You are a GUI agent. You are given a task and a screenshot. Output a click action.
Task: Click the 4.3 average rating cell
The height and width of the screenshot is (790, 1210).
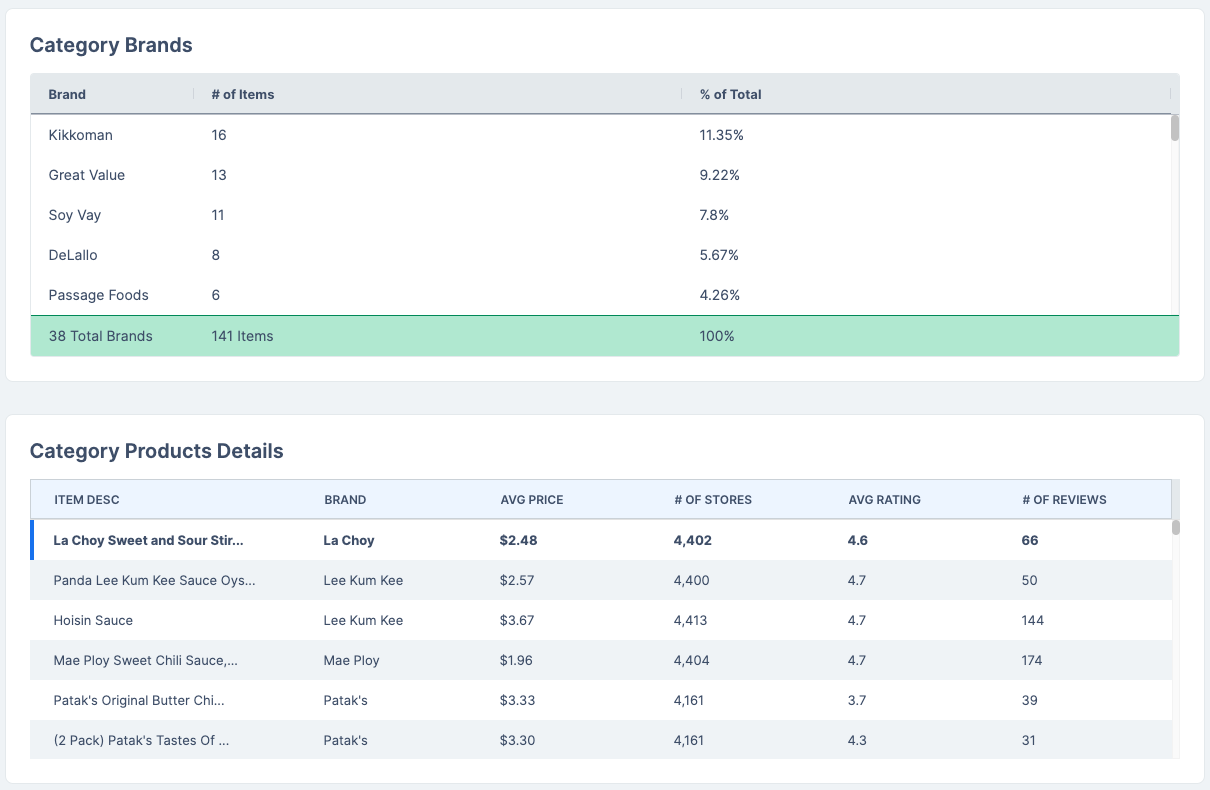(857, 740)
